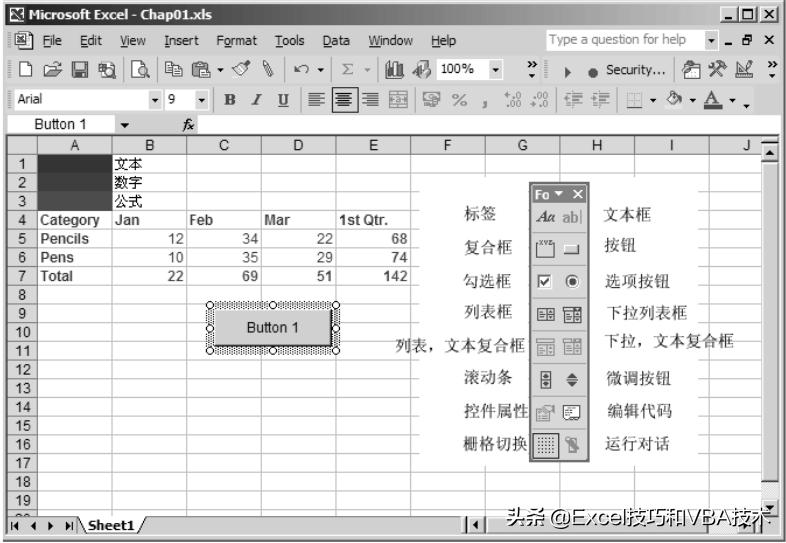Open the Insert menu
The image size is (786, 543).
click(x=181, y=41)
